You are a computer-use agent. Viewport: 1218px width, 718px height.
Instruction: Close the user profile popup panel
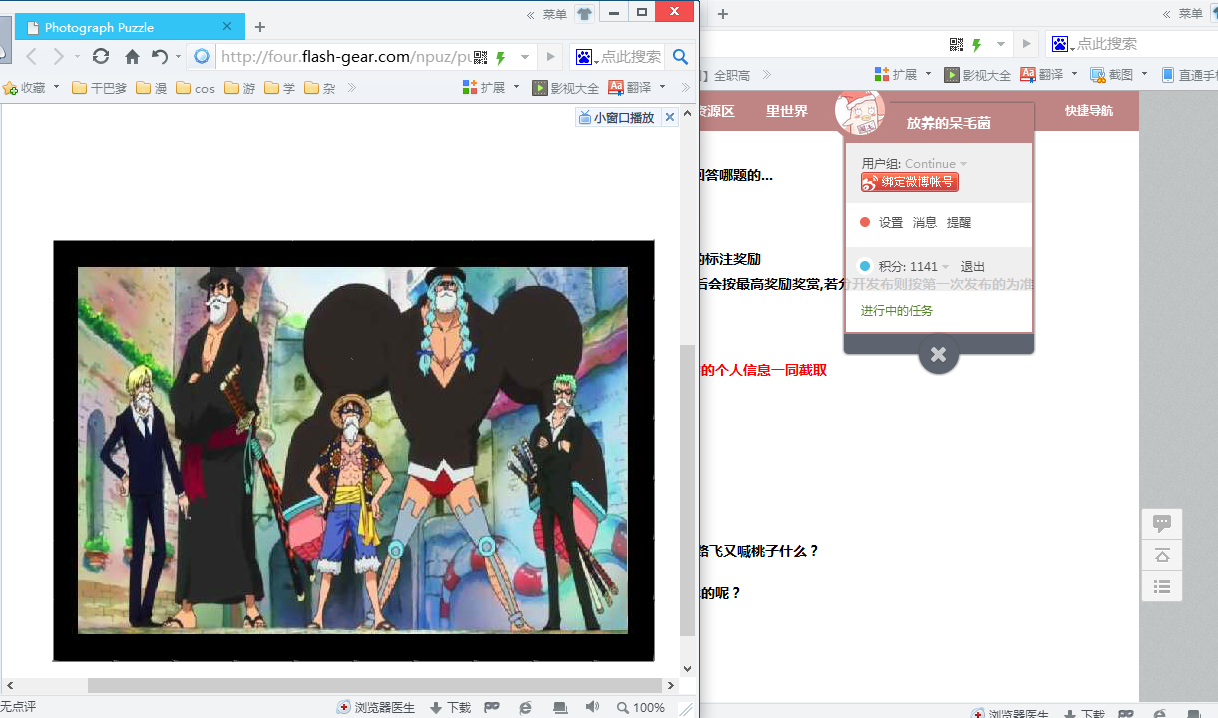(938, 354)
